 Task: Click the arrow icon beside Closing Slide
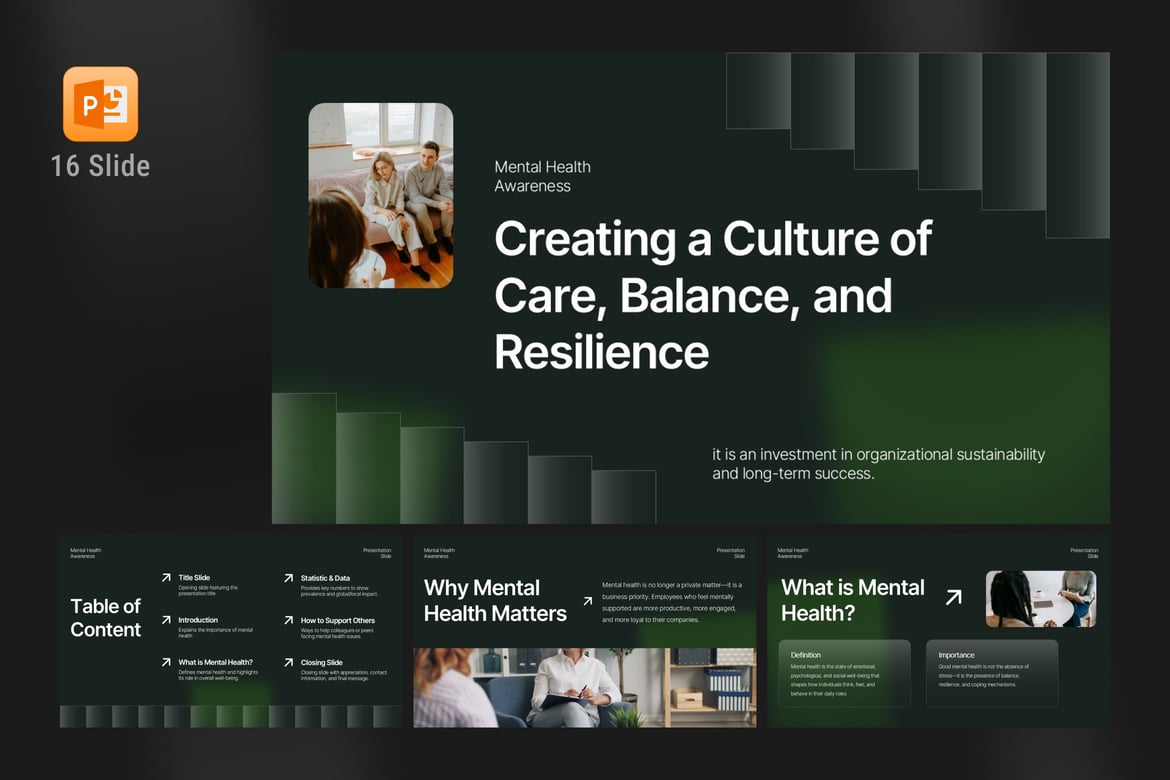pyautogui.click(x=289, y=662)
